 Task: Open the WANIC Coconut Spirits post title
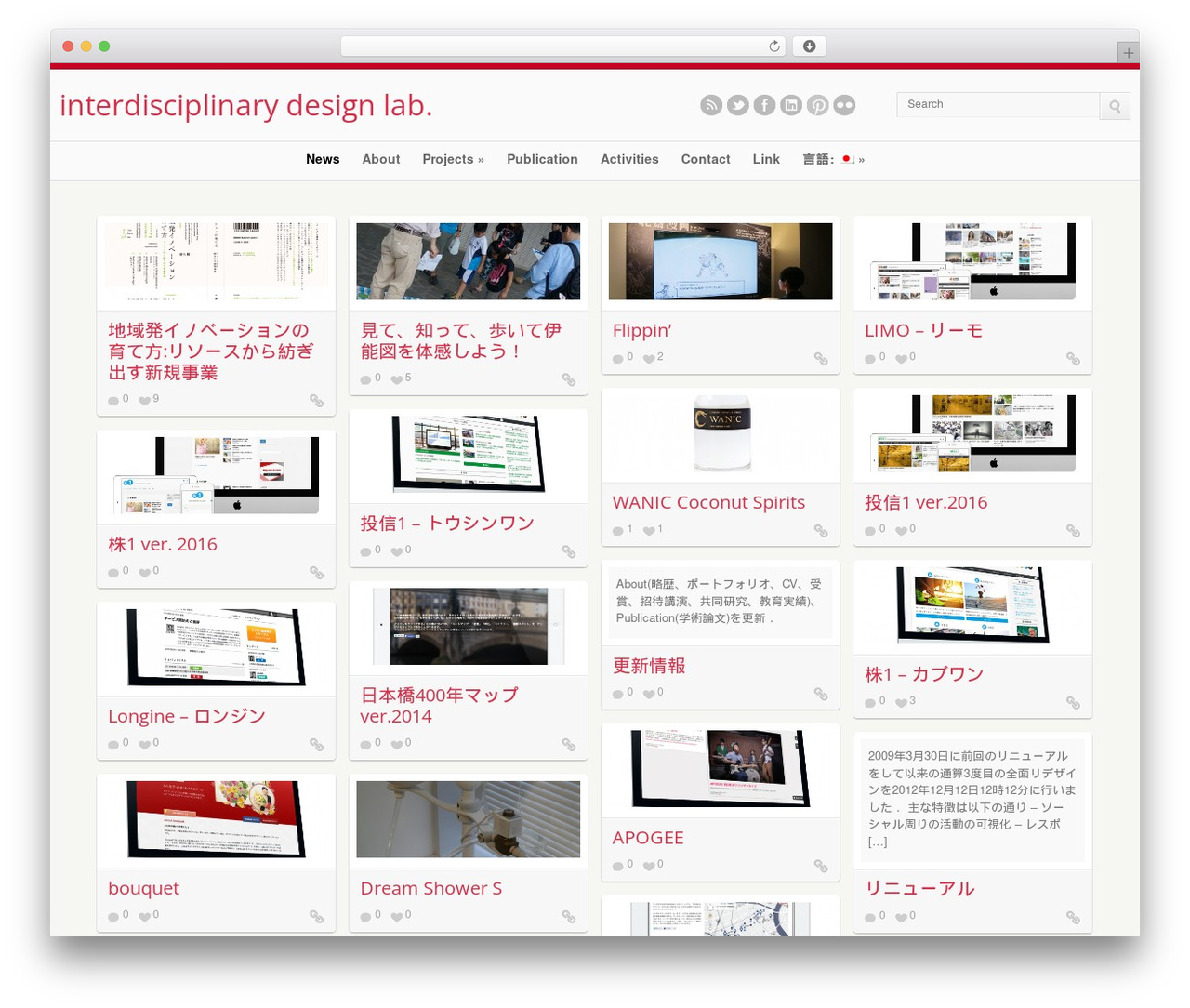[x=708, y=503]
